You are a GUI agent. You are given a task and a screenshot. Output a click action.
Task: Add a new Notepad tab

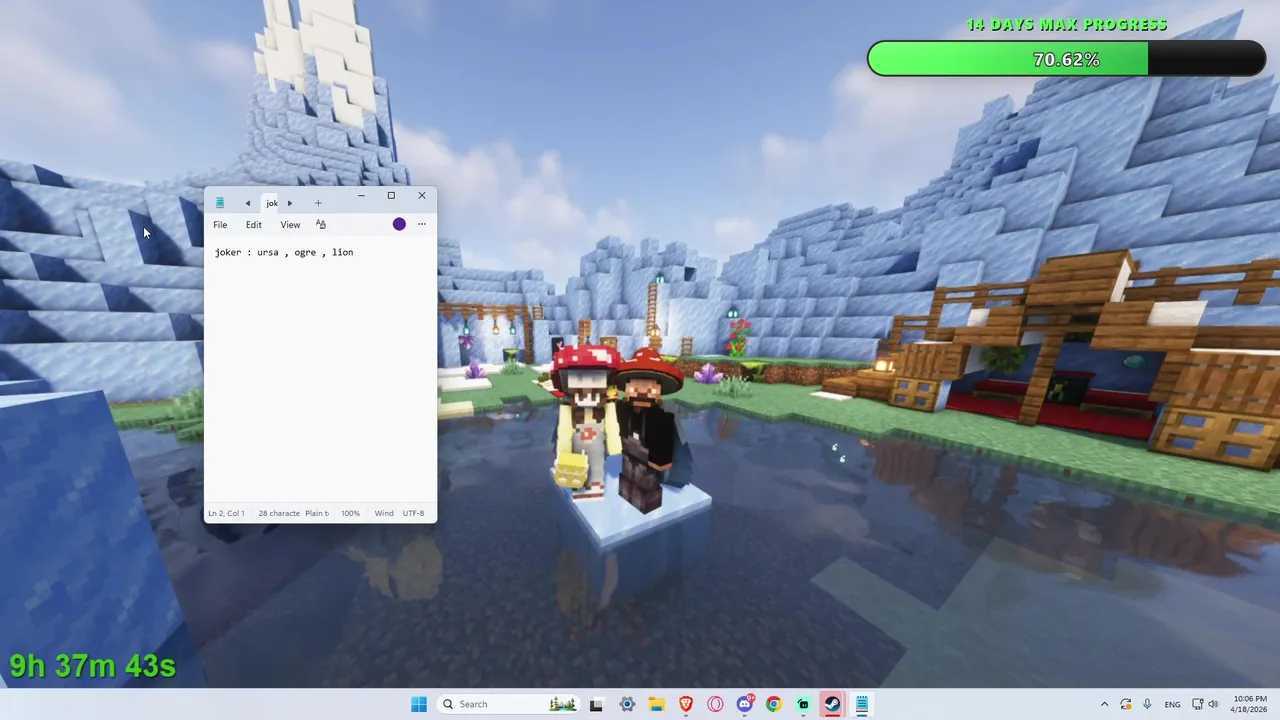pyautogui.click(x=318, y=203)
